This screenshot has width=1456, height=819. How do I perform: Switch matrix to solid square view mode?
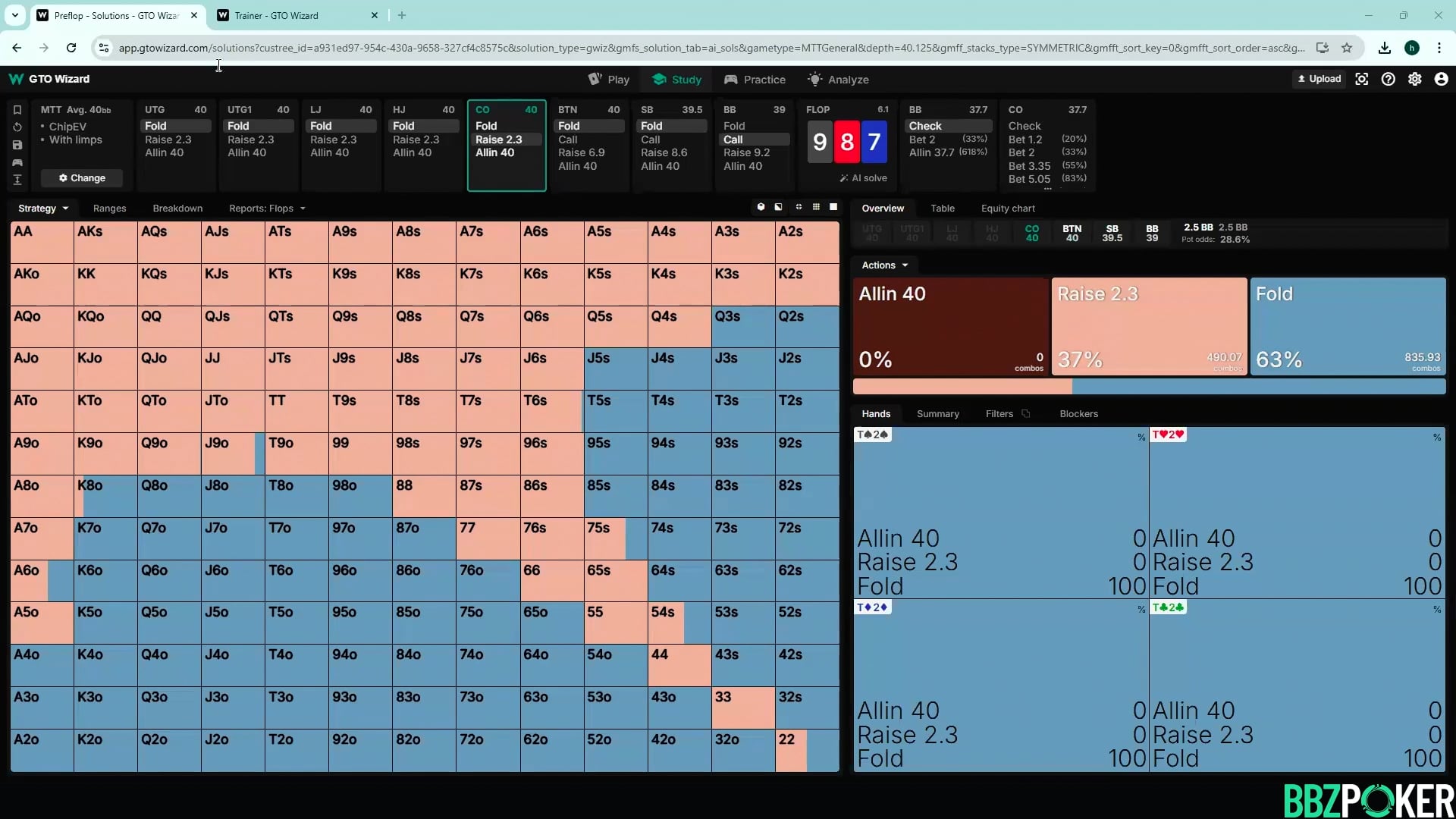(x=833, y=207)
